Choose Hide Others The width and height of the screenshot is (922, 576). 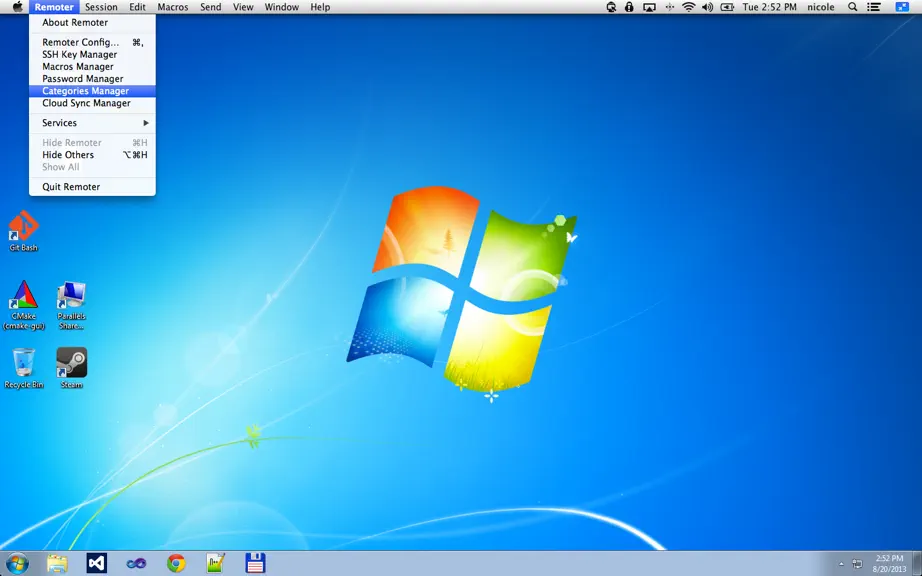click(92, 155)
